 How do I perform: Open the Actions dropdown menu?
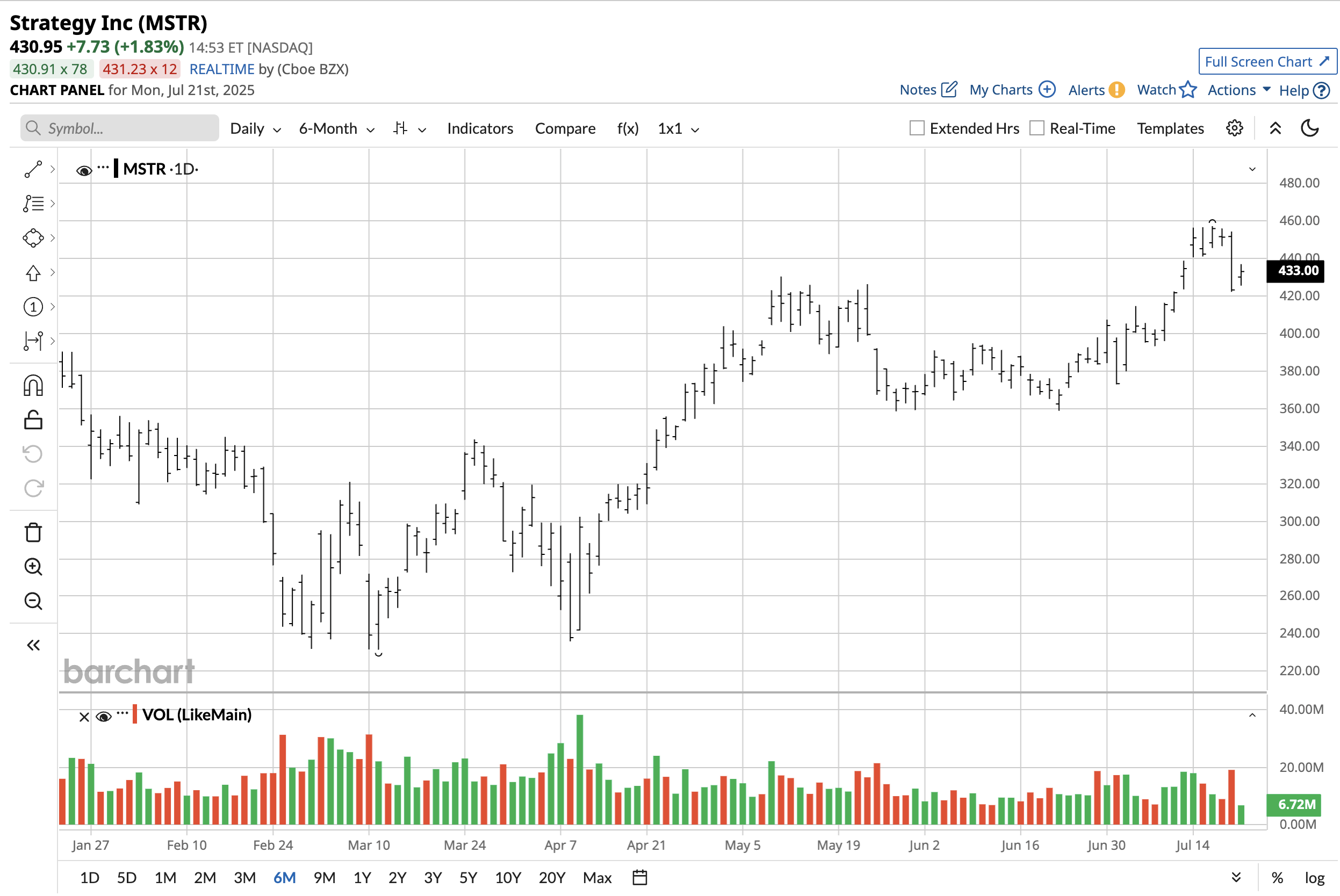point(1238,90)
